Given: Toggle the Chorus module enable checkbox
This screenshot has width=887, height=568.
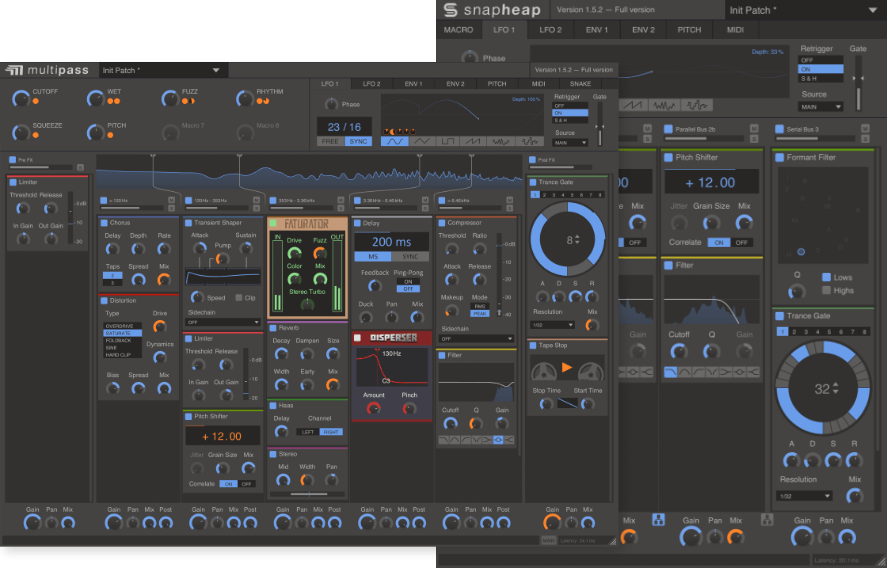Looking at the screenshot, I should pyautogui.click(x=103, y=222).
